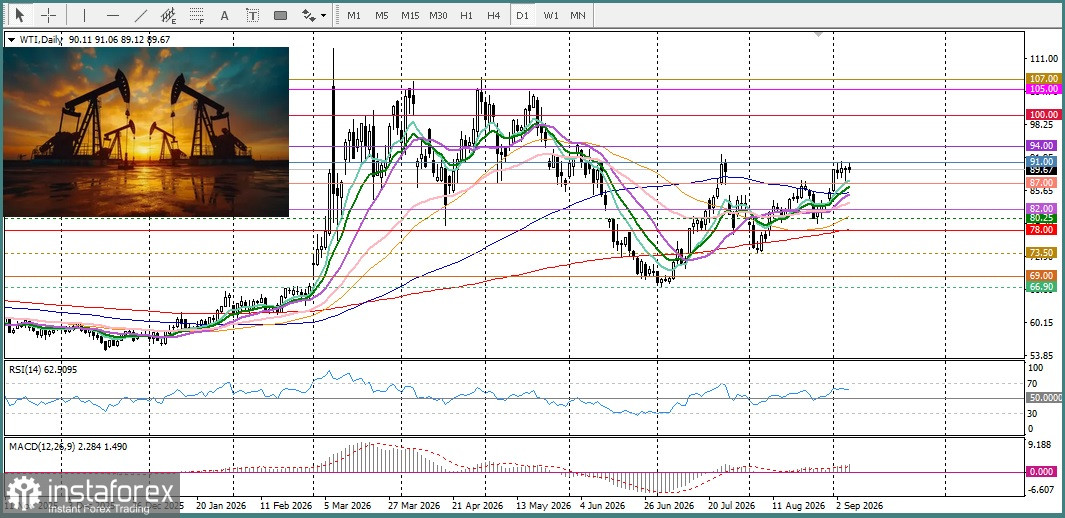Click the oil pumpjacks sunset image
This screenshot has width=1065, height=518.
[x=146, y=132]
